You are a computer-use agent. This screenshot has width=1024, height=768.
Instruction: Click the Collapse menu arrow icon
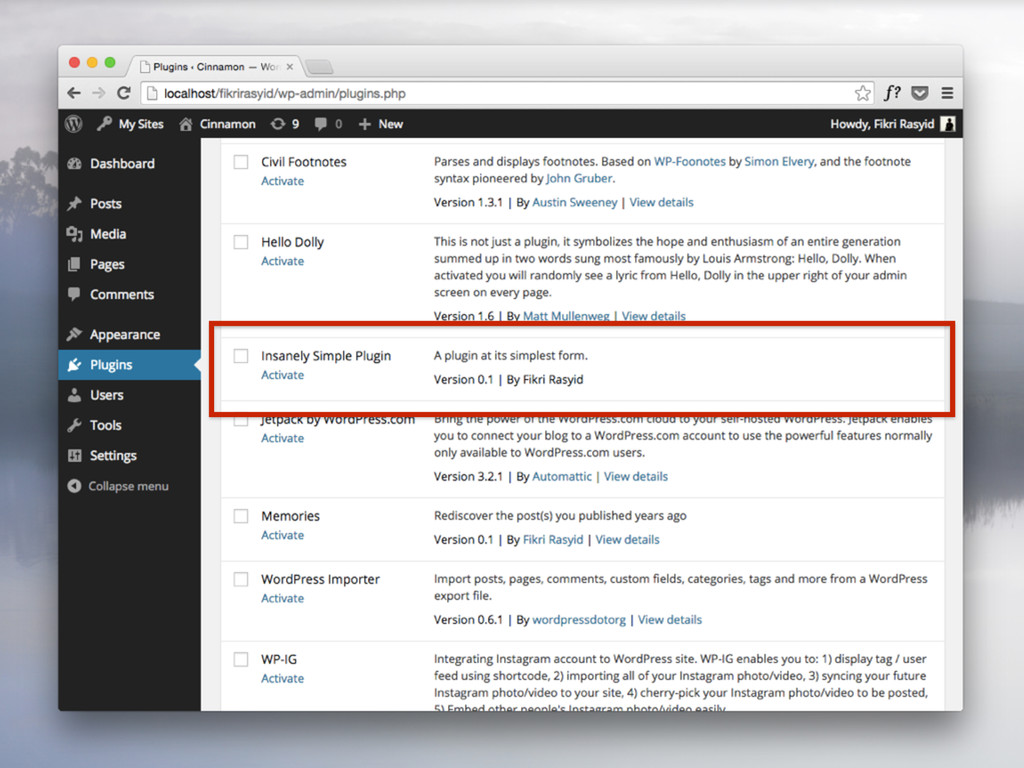74,486
